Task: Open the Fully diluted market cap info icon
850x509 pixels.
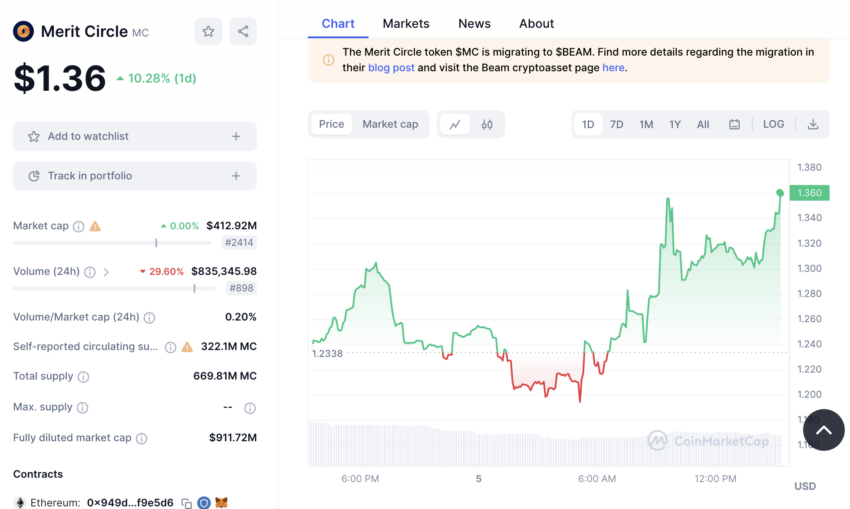Action: [141, 439]
